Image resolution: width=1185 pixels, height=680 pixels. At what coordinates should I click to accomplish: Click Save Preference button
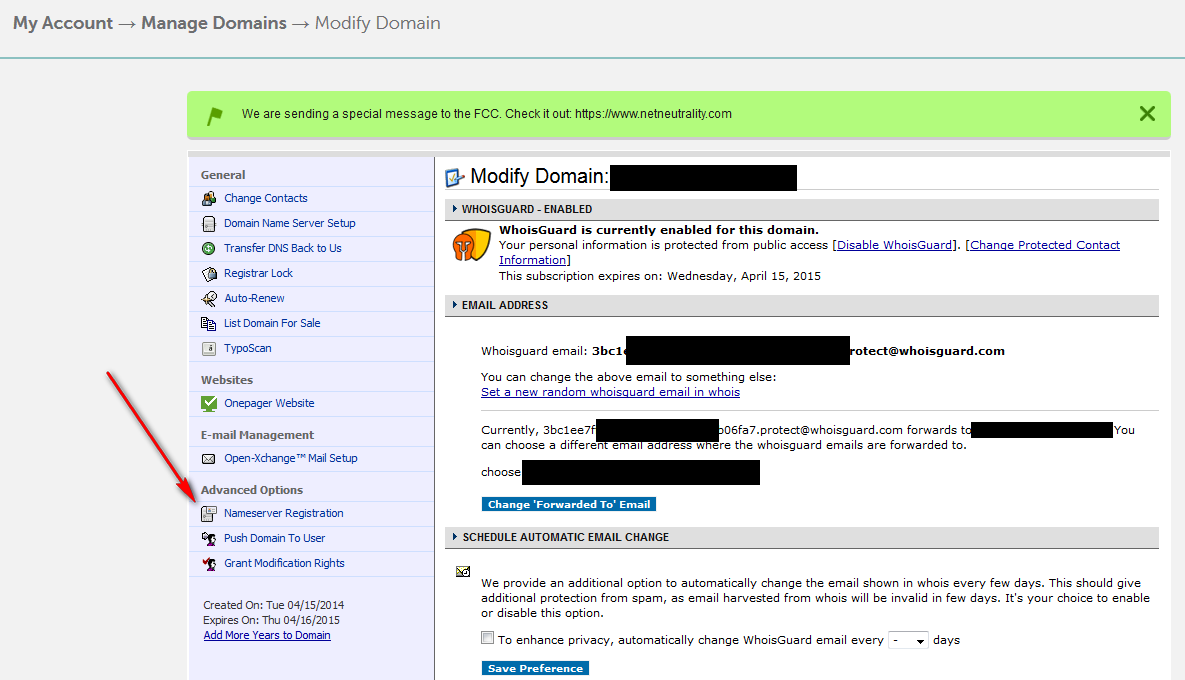[535, 668]
